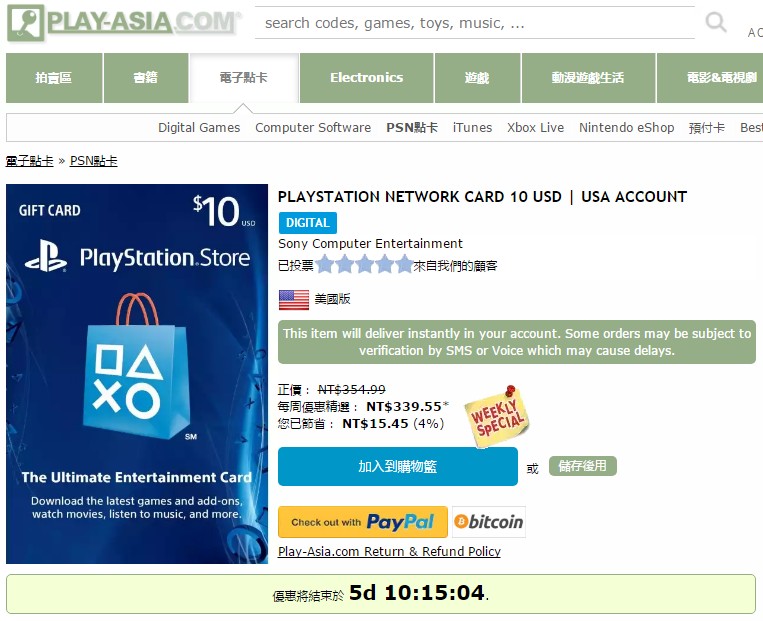Click inside the search codes, games field

pyautogui.click(x=474, y=23)
